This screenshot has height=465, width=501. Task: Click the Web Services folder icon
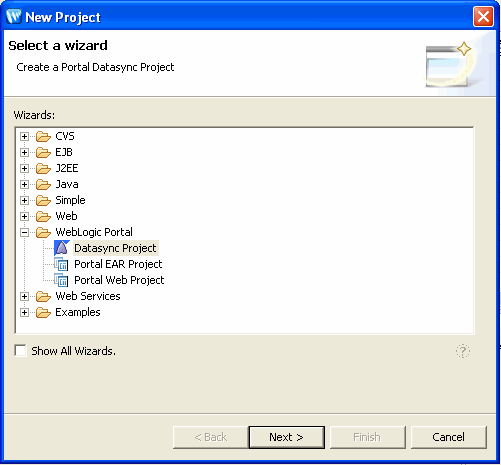click(x=43, y=296)
